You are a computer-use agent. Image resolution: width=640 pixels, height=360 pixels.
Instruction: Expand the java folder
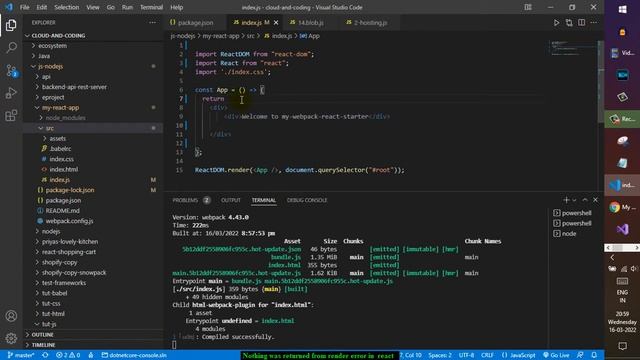click(x=44, y=56)
